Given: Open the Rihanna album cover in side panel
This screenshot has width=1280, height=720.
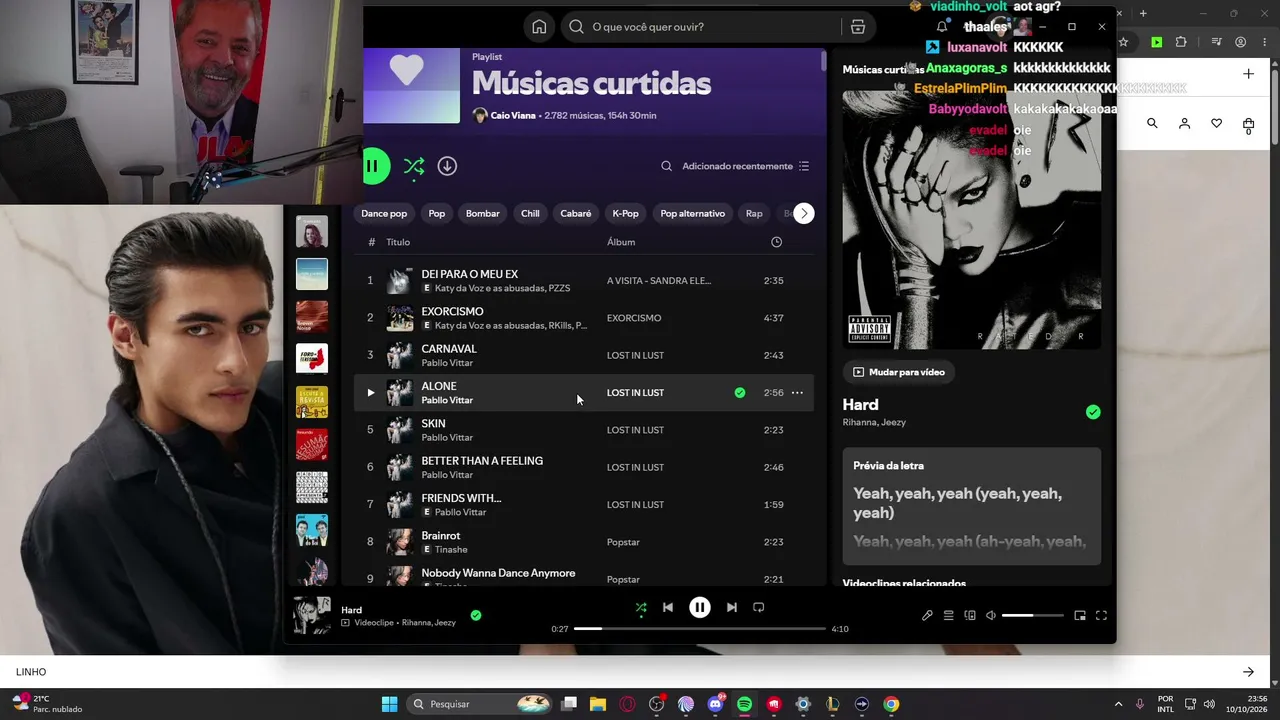Looking at the screenshot, I should [x=972, y=220].
